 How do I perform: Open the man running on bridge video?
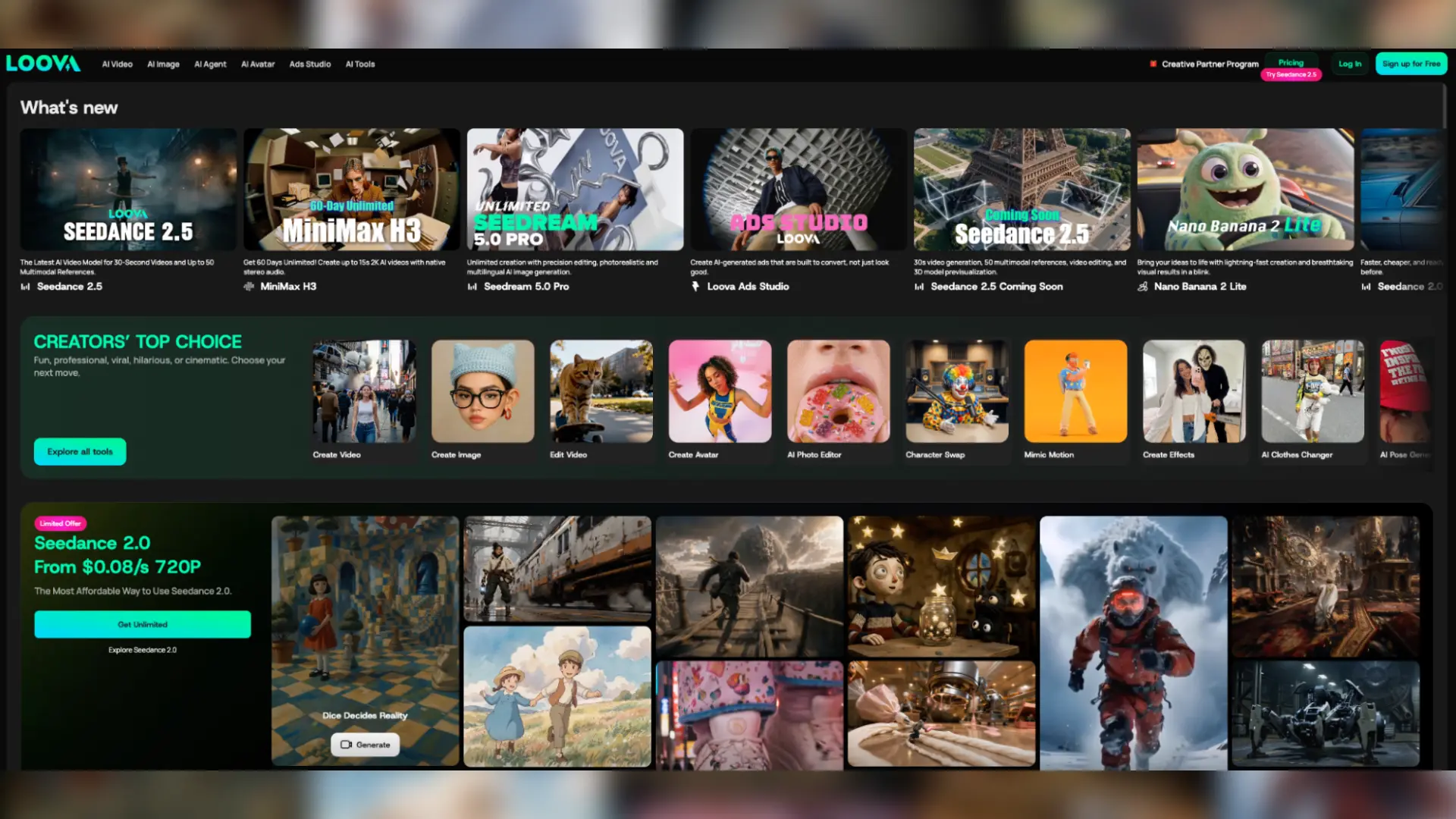tap(749, 586)
